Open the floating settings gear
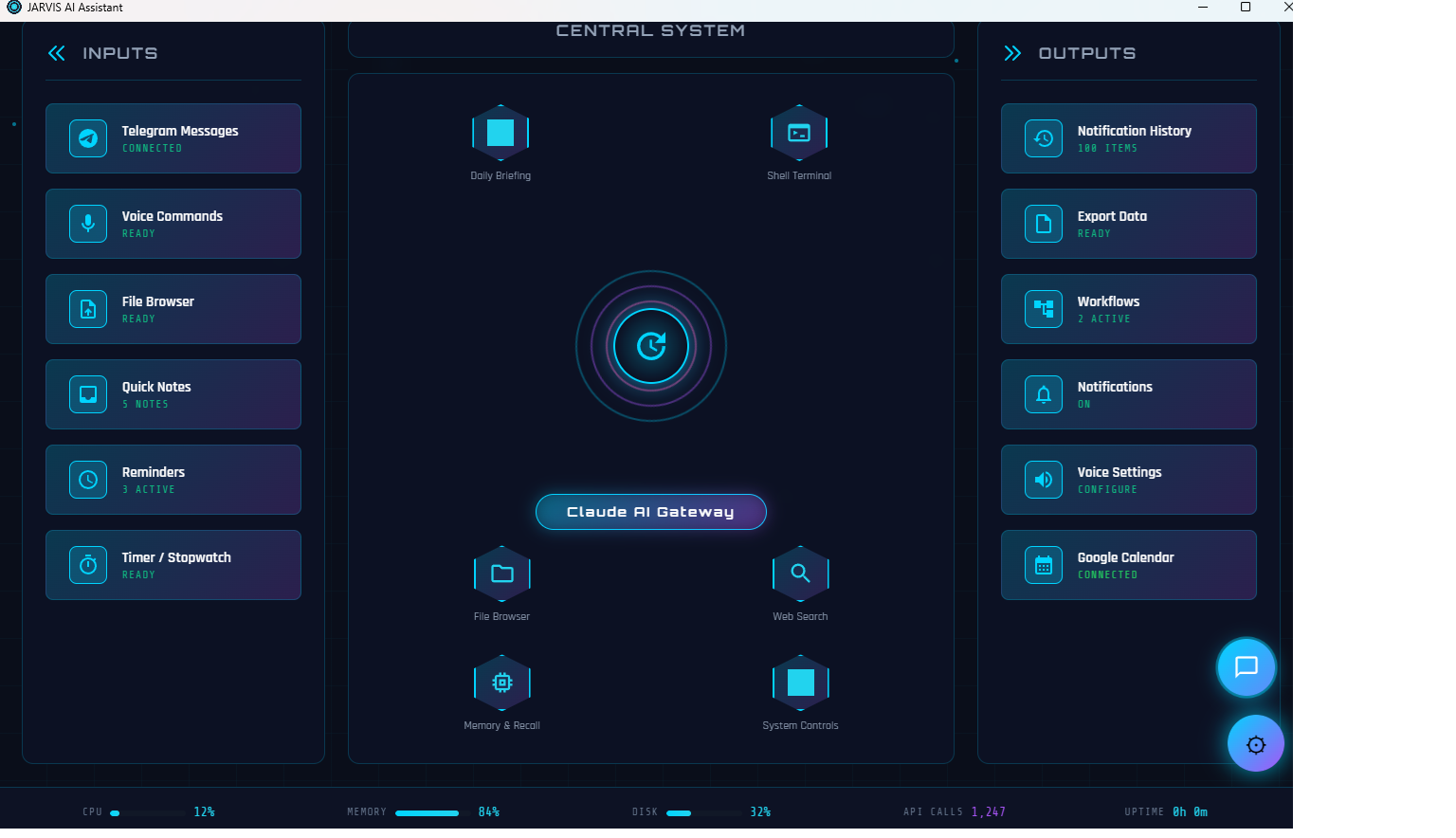This screenshot has width=1456, height=838. click(1255, 743)
